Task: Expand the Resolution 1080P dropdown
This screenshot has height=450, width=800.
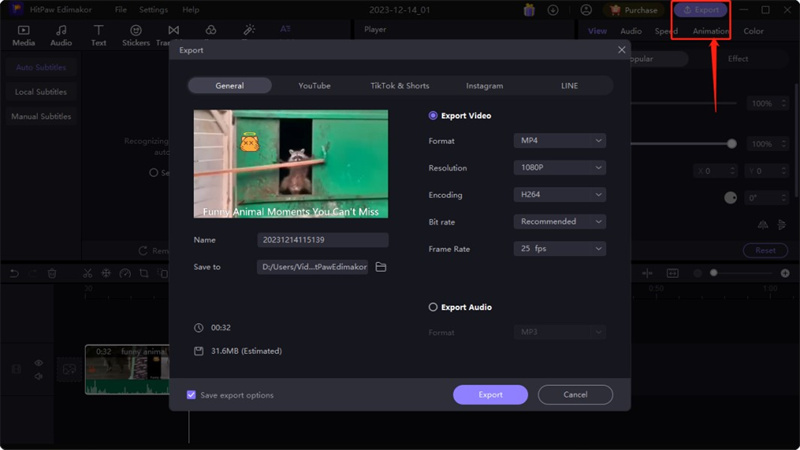Action: pyautogui.click(x=560, y=168)
